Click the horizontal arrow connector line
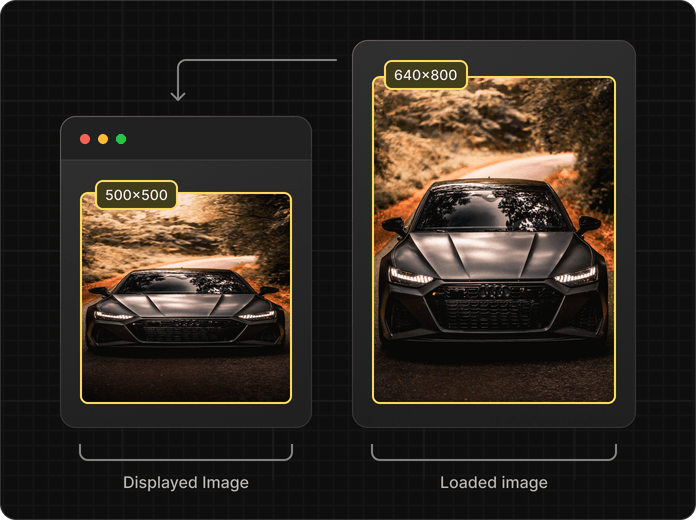Screen dimensions: 696x520 pos(260,61)
